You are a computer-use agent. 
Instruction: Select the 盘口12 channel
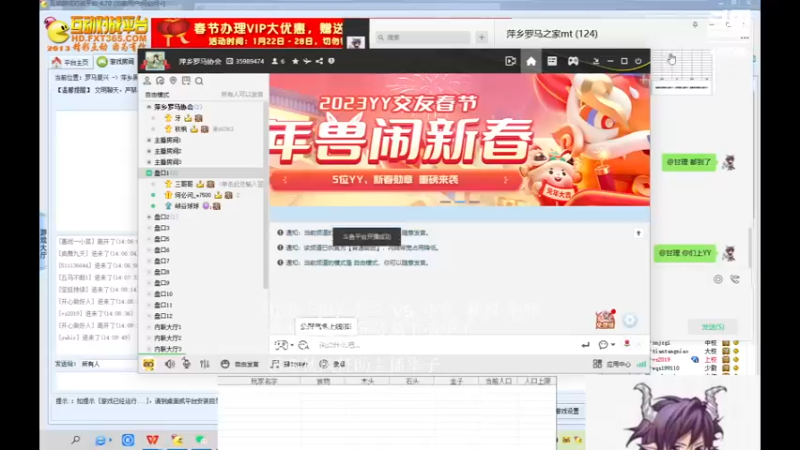pos(163,316)
